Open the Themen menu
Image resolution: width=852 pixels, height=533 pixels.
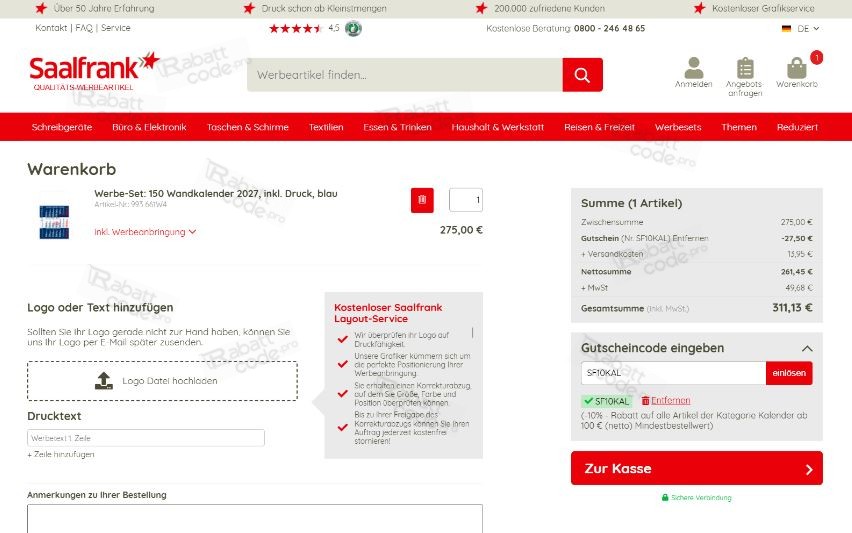tap(739, 127)
